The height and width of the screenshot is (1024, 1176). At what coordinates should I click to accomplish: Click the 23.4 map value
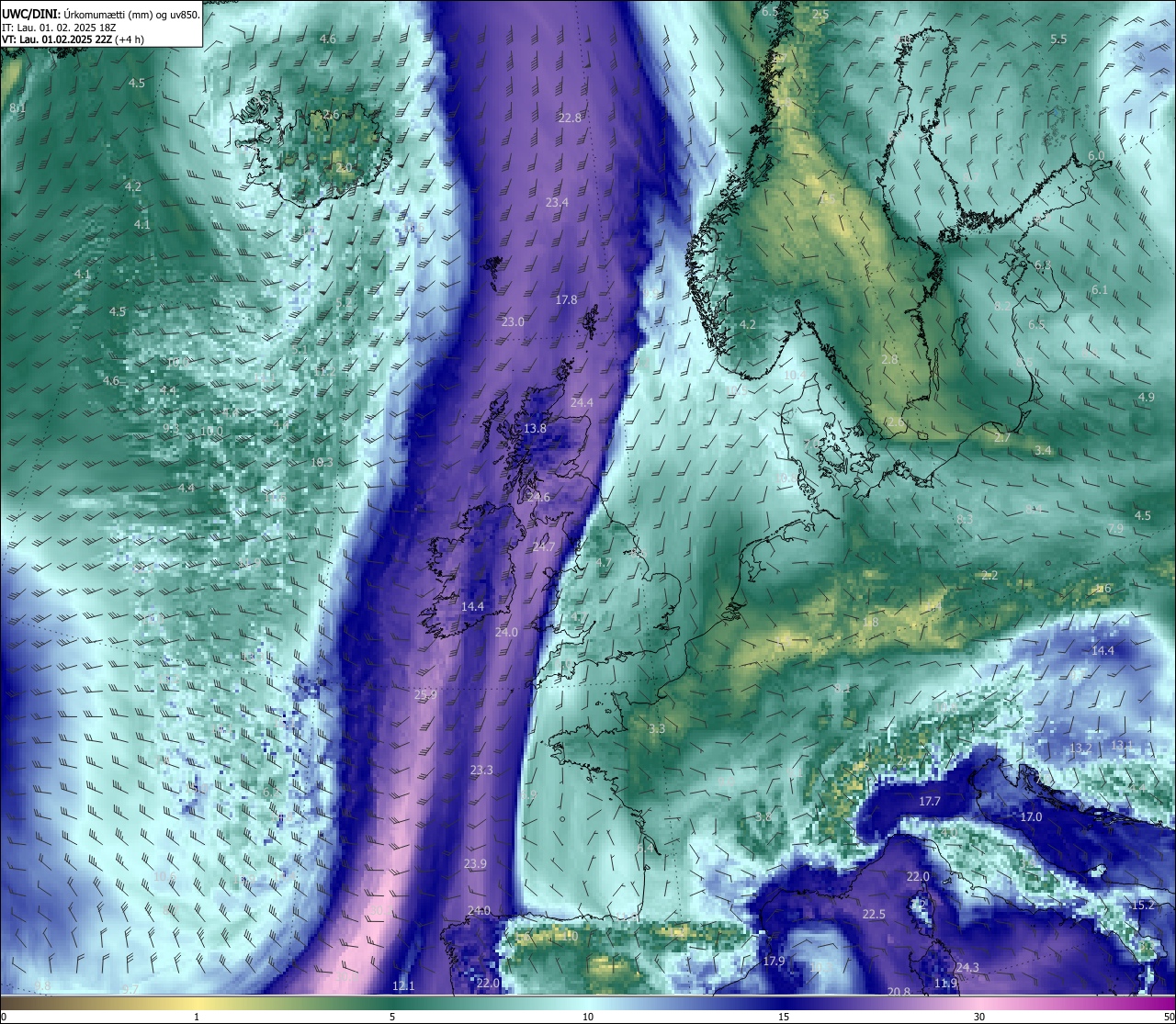pos(557,202)
